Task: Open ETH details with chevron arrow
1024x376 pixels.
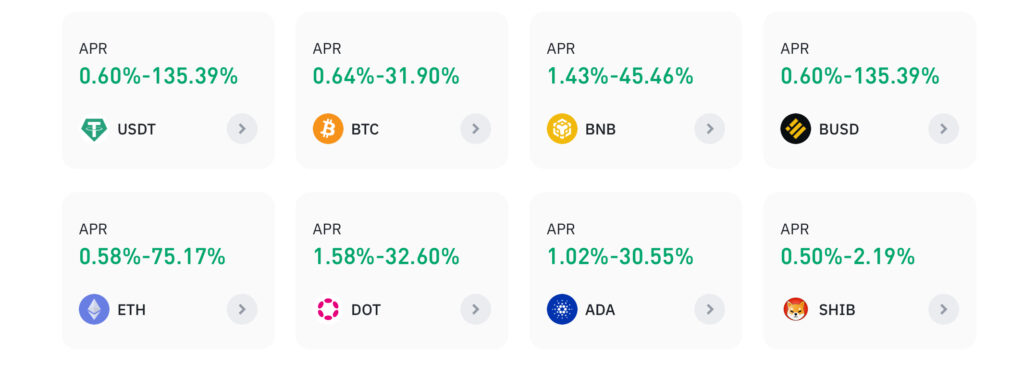Action: [242, 309]
